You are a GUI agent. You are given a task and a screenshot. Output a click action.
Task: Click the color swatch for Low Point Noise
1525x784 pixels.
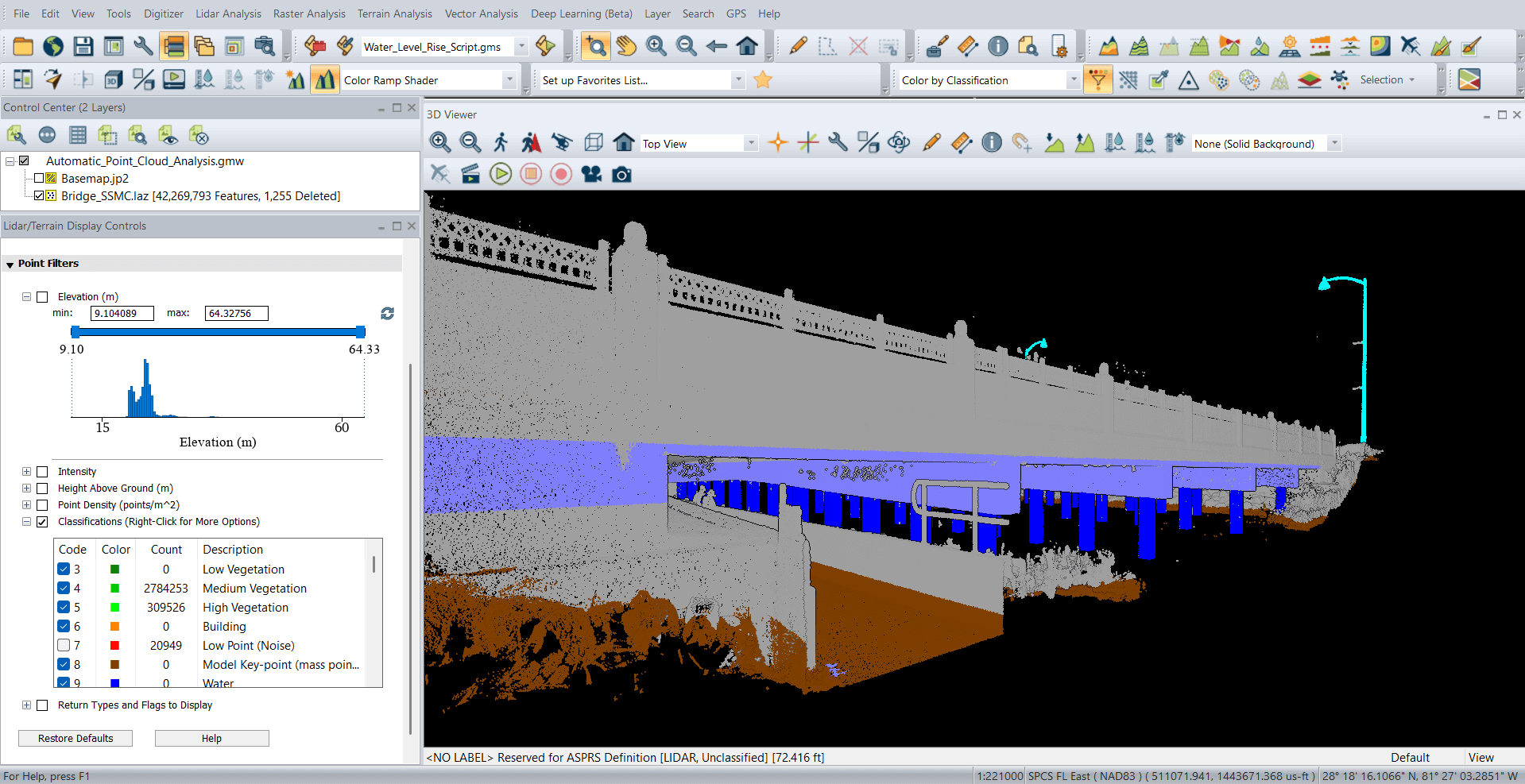click(115, 645)
